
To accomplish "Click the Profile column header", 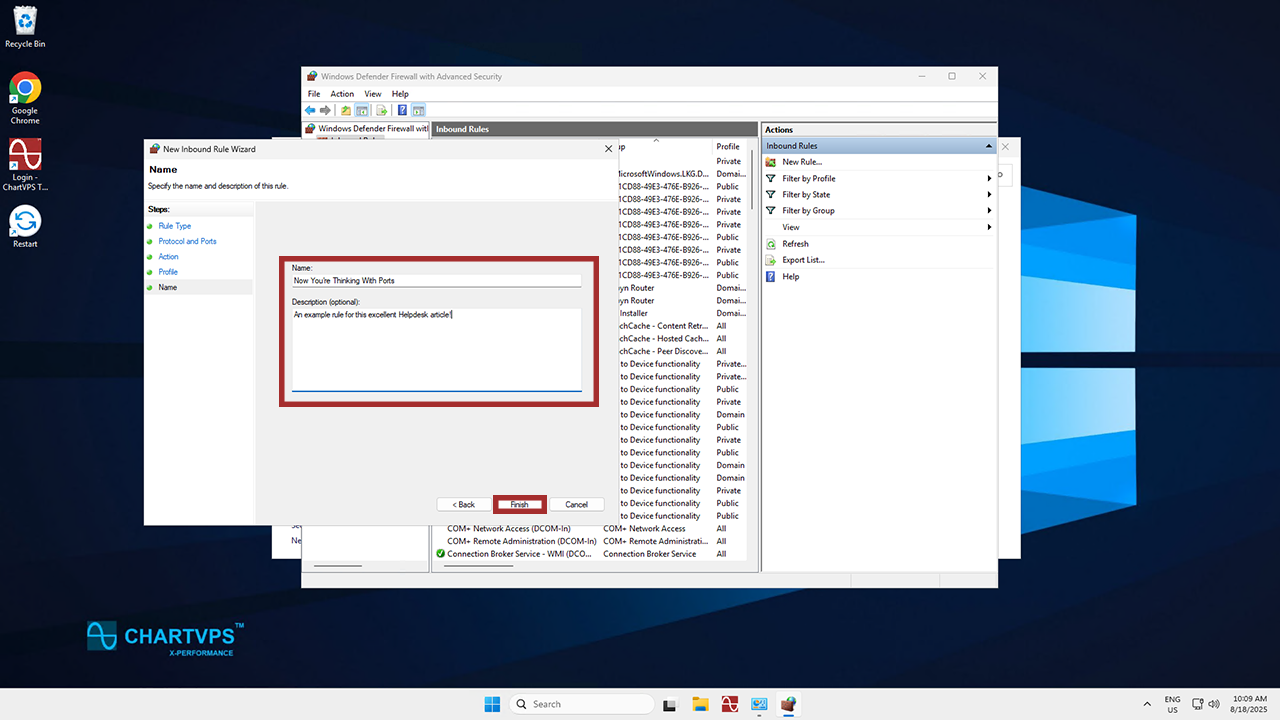I will coord(728,146).
